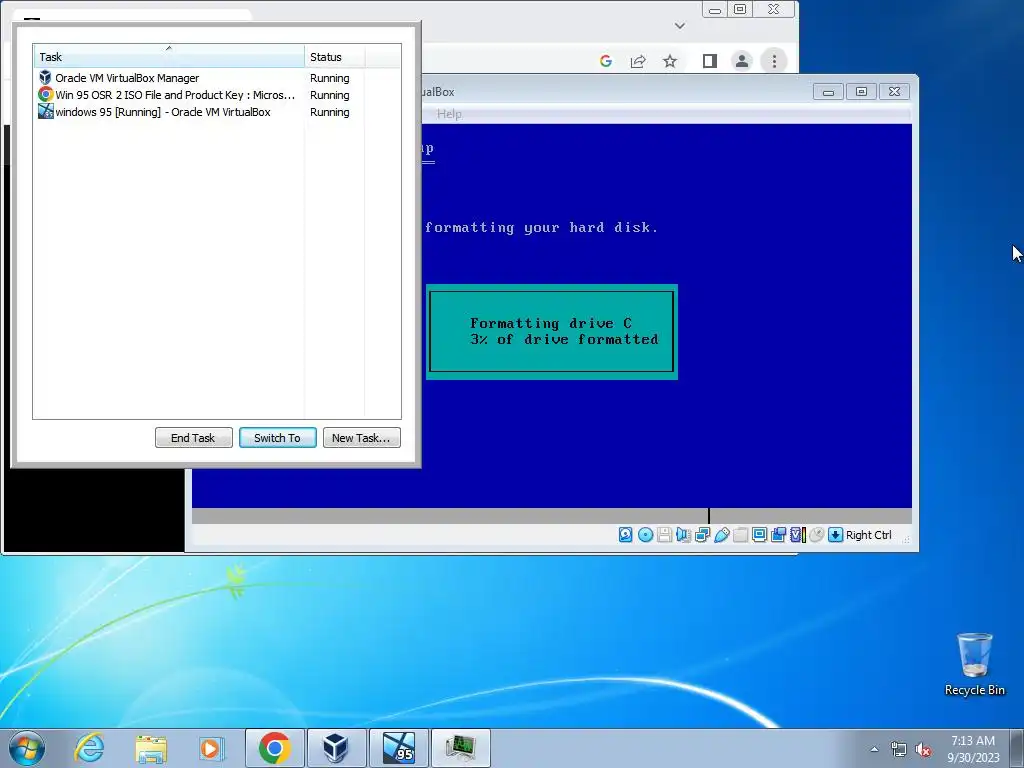Click Running status of windows 95 row

(330, 112)
